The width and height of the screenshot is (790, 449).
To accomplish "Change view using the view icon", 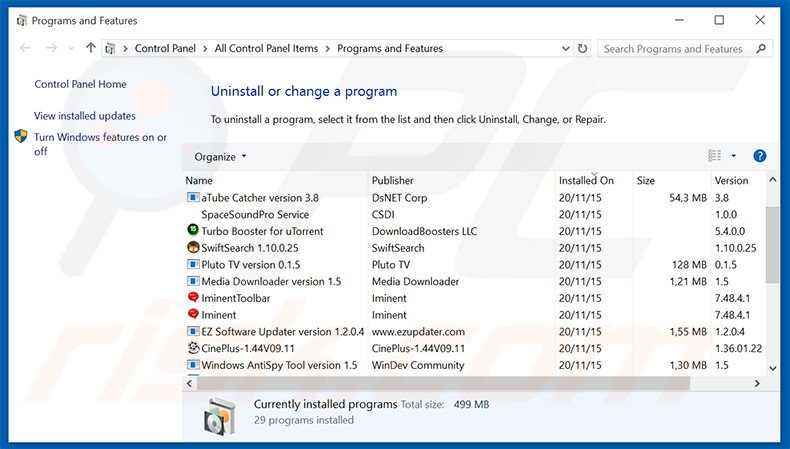I will (714, 156).
